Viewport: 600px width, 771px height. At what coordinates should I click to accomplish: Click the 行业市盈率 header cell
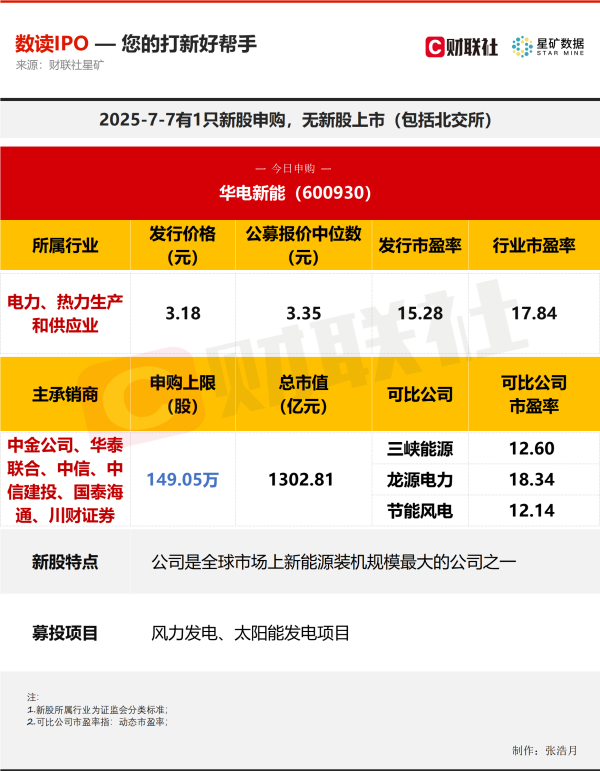534,245
